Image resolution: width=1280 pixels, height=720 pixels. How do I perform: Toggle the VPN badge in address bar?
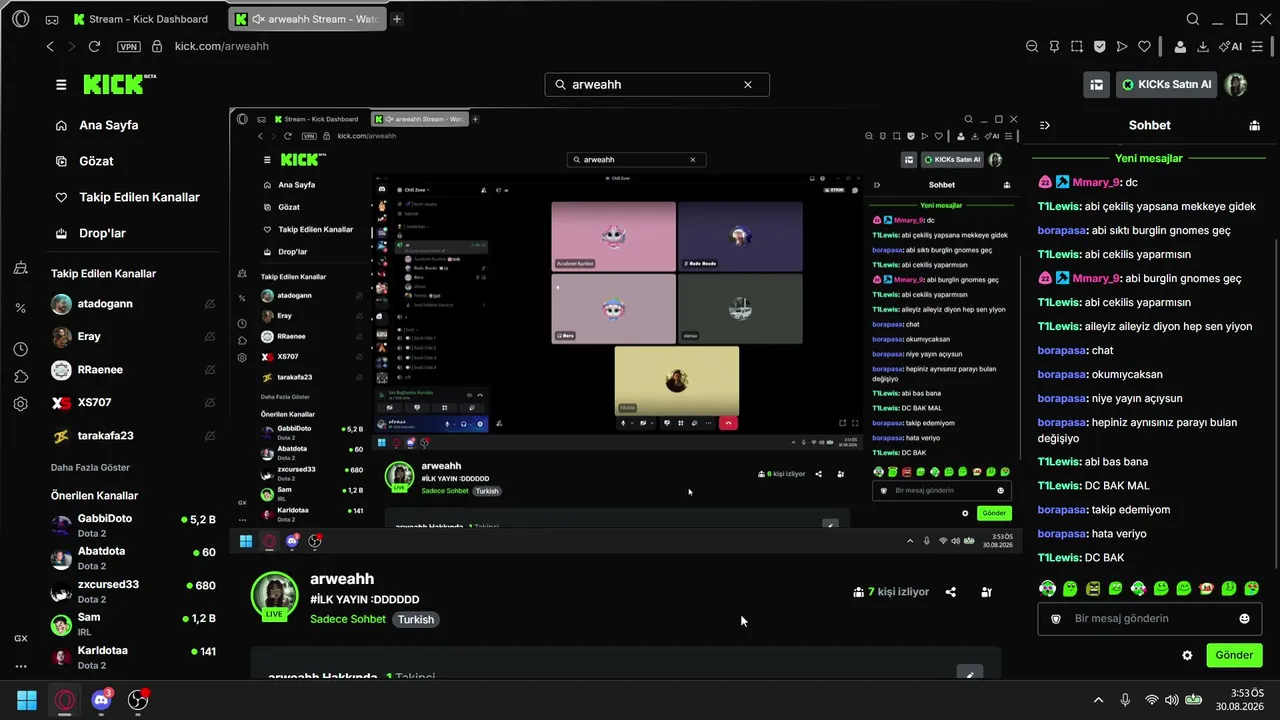(x=129, y=46)
